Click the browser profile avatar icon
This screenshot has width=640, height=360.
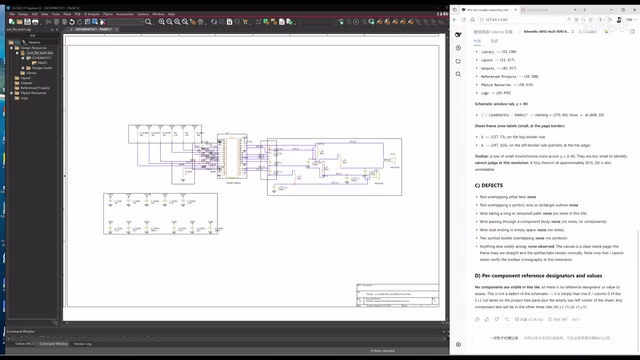pyautogui.click(x=619, y=20)
